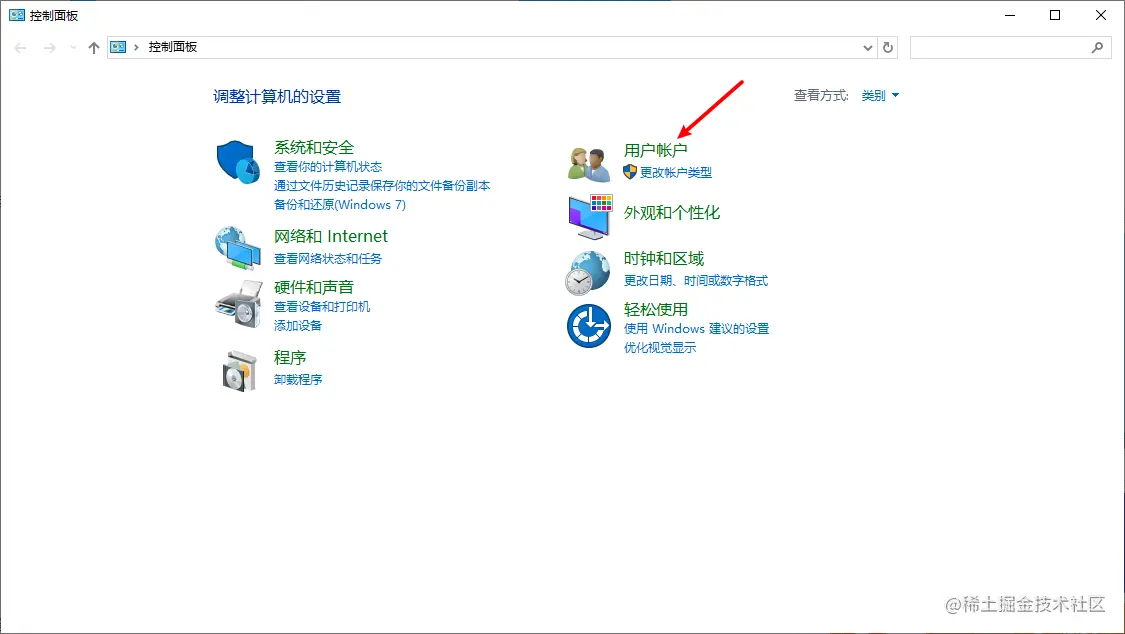1125x634 pixels.
Task: Click the 更改帐户类型 link
Action: click(x=676, y=172)
